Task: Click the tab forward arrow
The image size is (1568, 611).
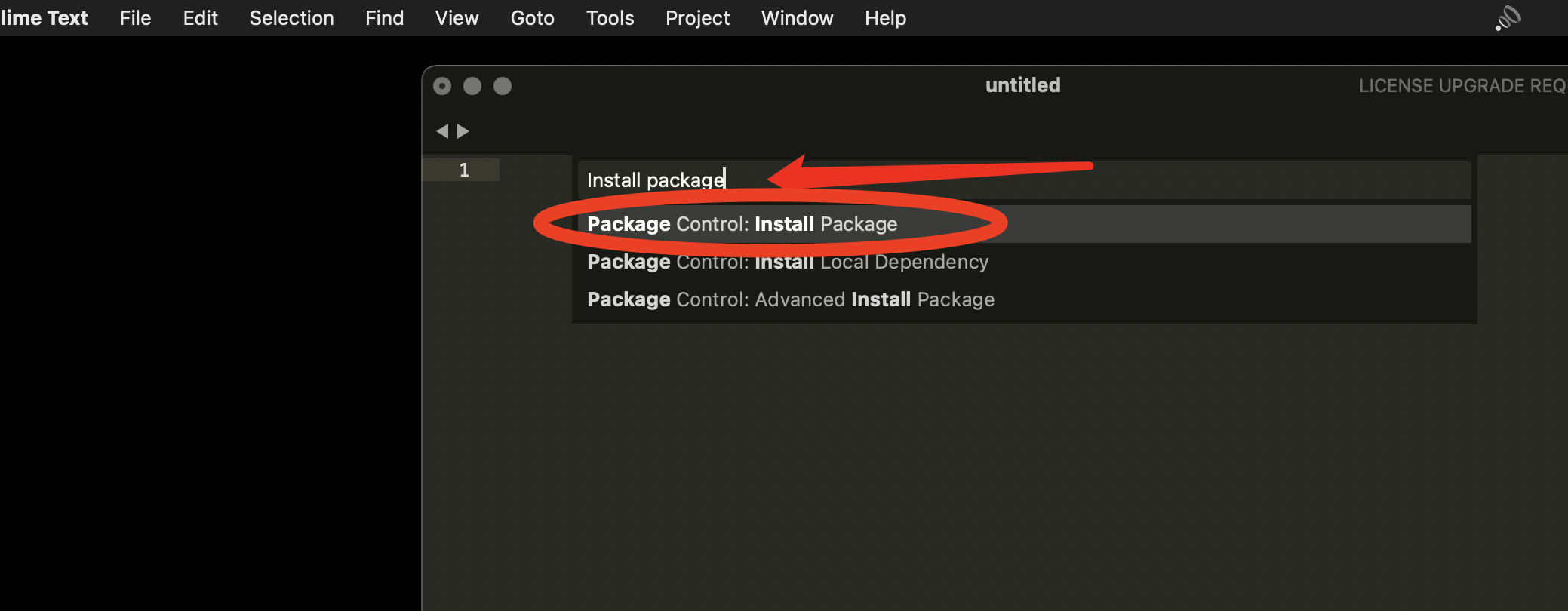Action: point(463,131)
